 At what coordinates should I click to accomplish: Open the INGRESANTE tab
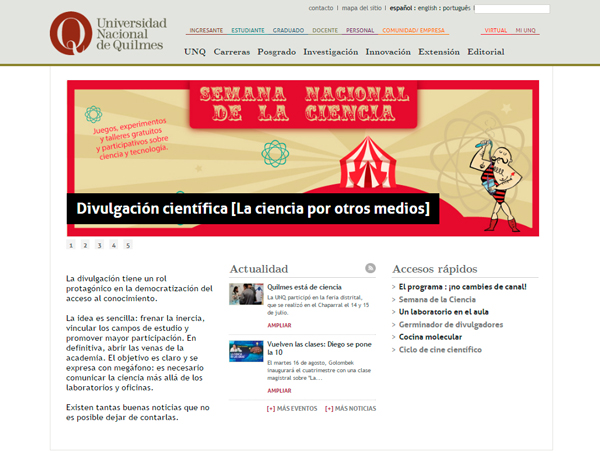tap(206, 30)
